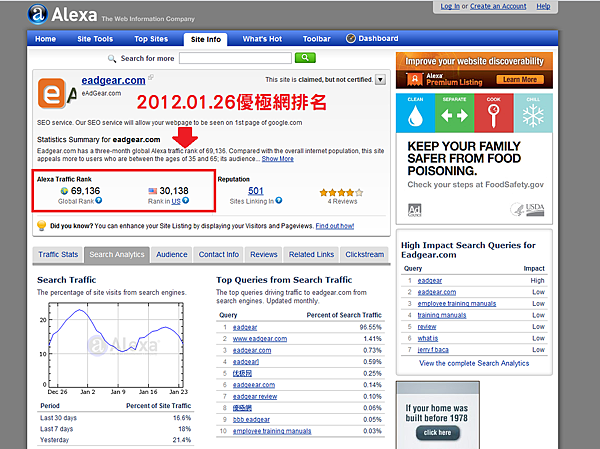Click the Find out how link
Screen dimensions: 600x449
click(335, 226)
